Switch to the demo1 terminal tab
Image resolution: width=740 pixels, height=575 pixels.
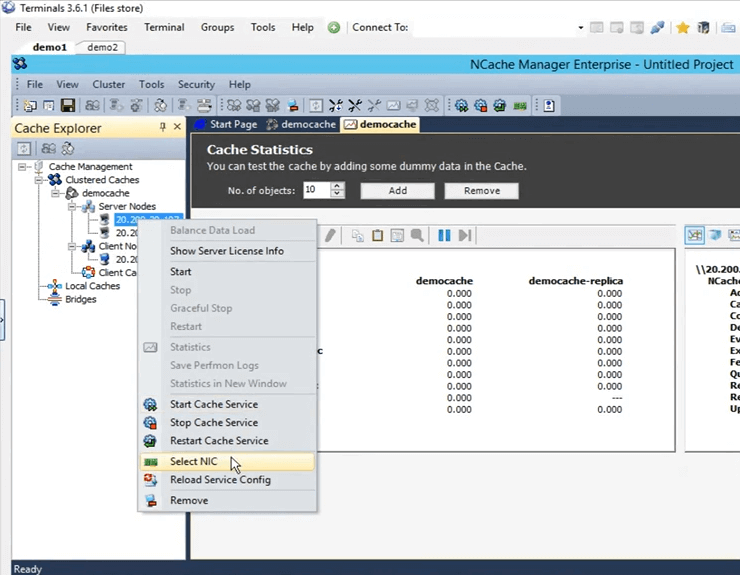coord(50,47)
